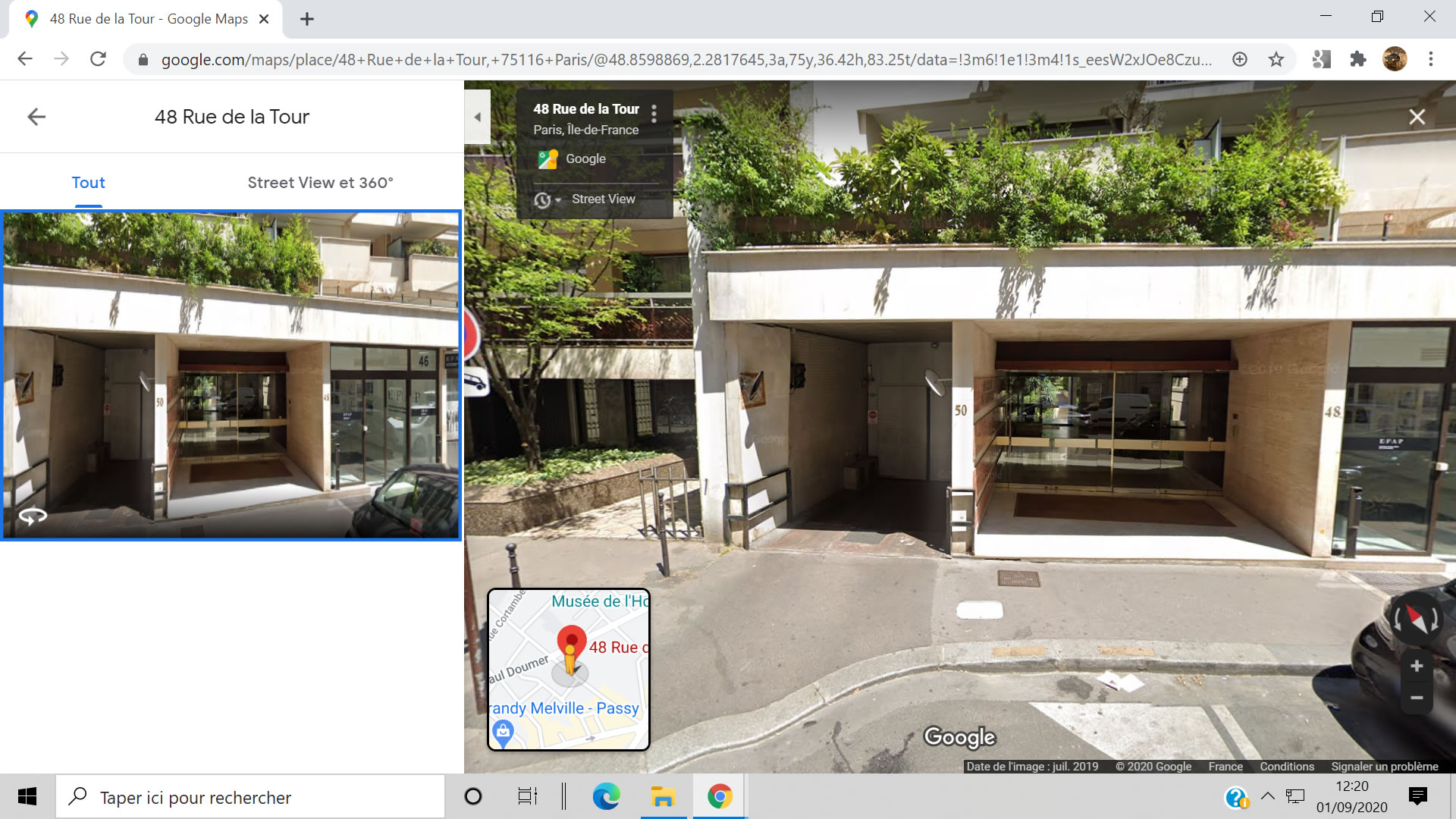Open the three-dot menu on address card
Viewport: 1456px width, 819px height.
(654, 114)
